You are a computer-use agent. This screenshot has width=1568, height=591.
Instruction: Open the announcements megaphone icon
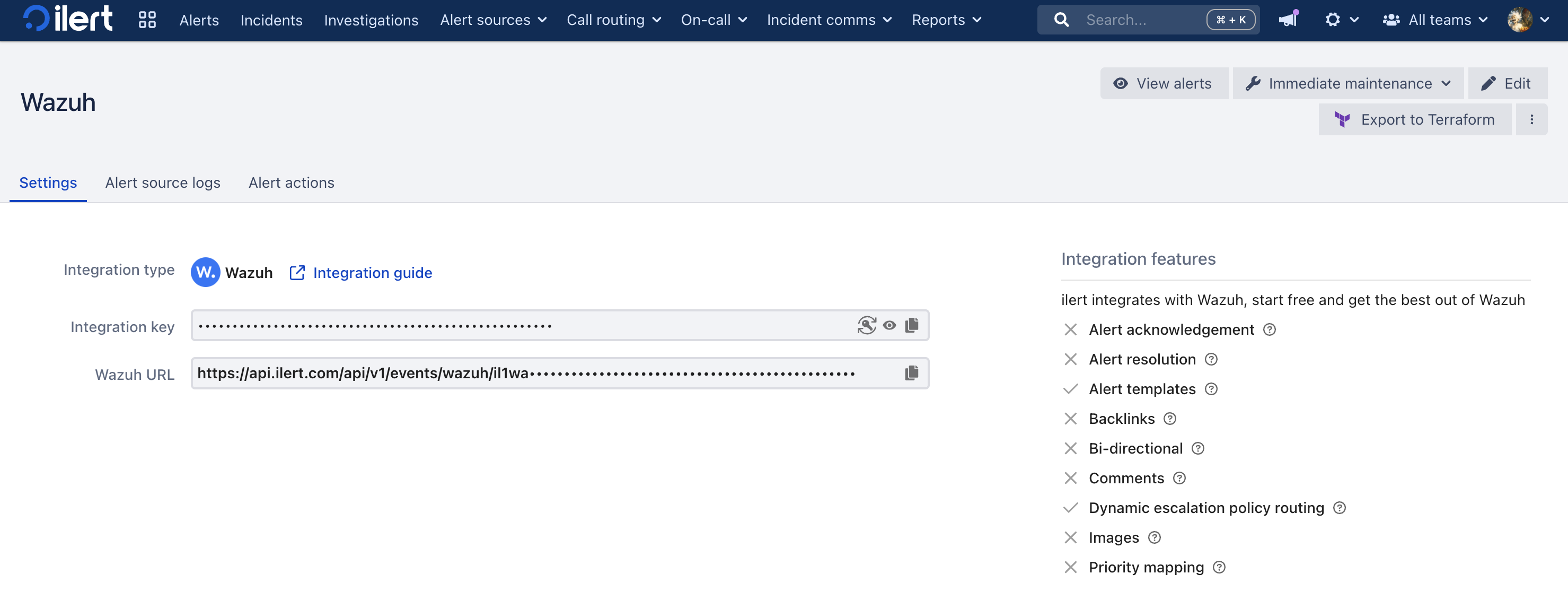[1288, 20]
